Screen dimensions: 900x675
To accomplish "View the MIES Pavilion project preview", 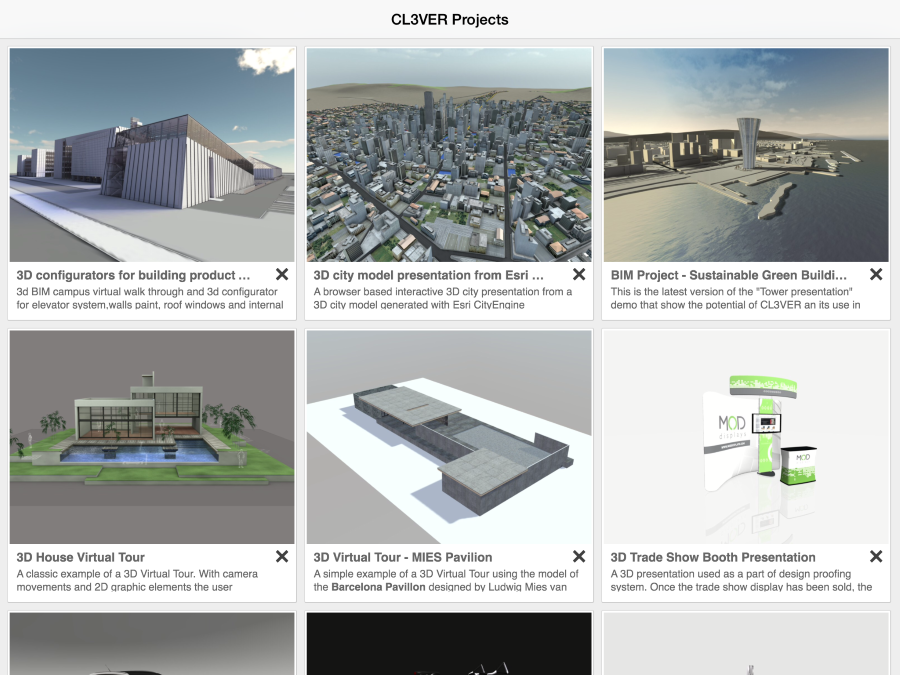I will (x=449, y=436).
